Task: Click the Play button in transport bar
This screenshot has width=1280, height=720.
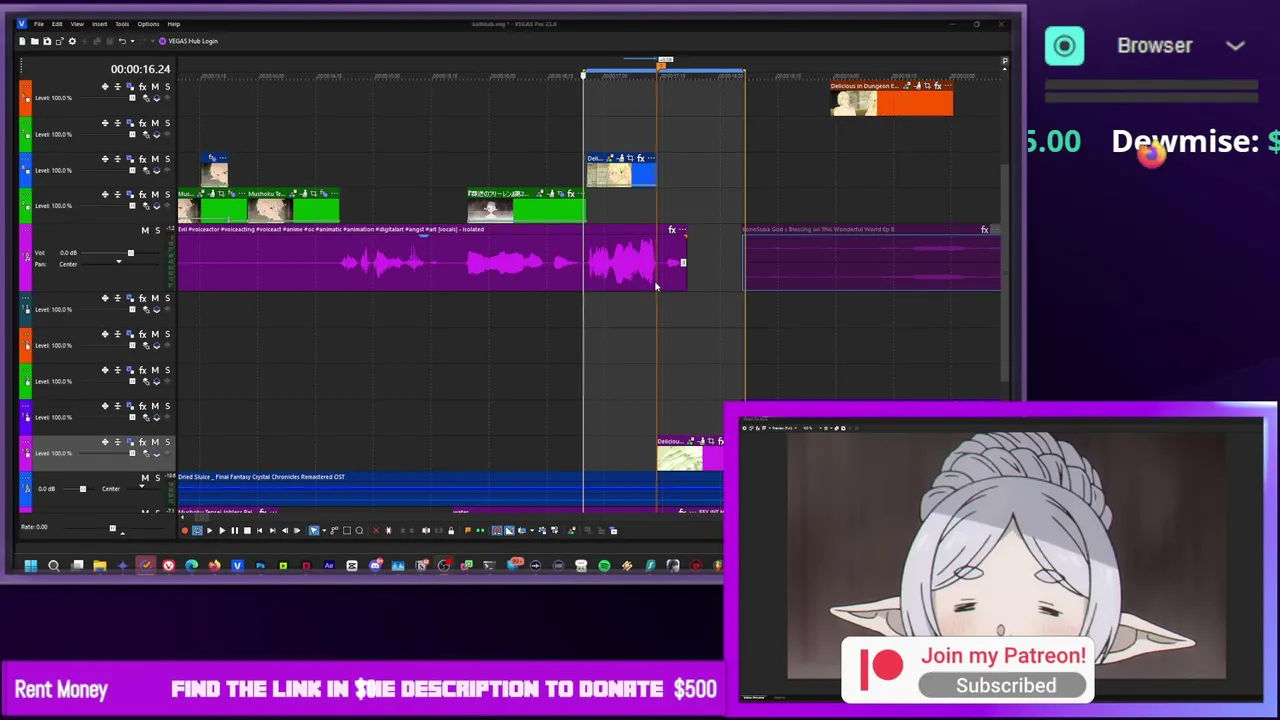Action: click(222, 531)
